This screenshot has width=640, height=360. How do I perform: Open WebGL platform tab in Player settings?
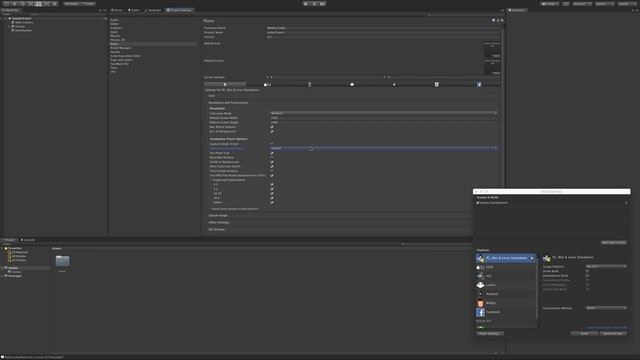click(x=436, y=84)
